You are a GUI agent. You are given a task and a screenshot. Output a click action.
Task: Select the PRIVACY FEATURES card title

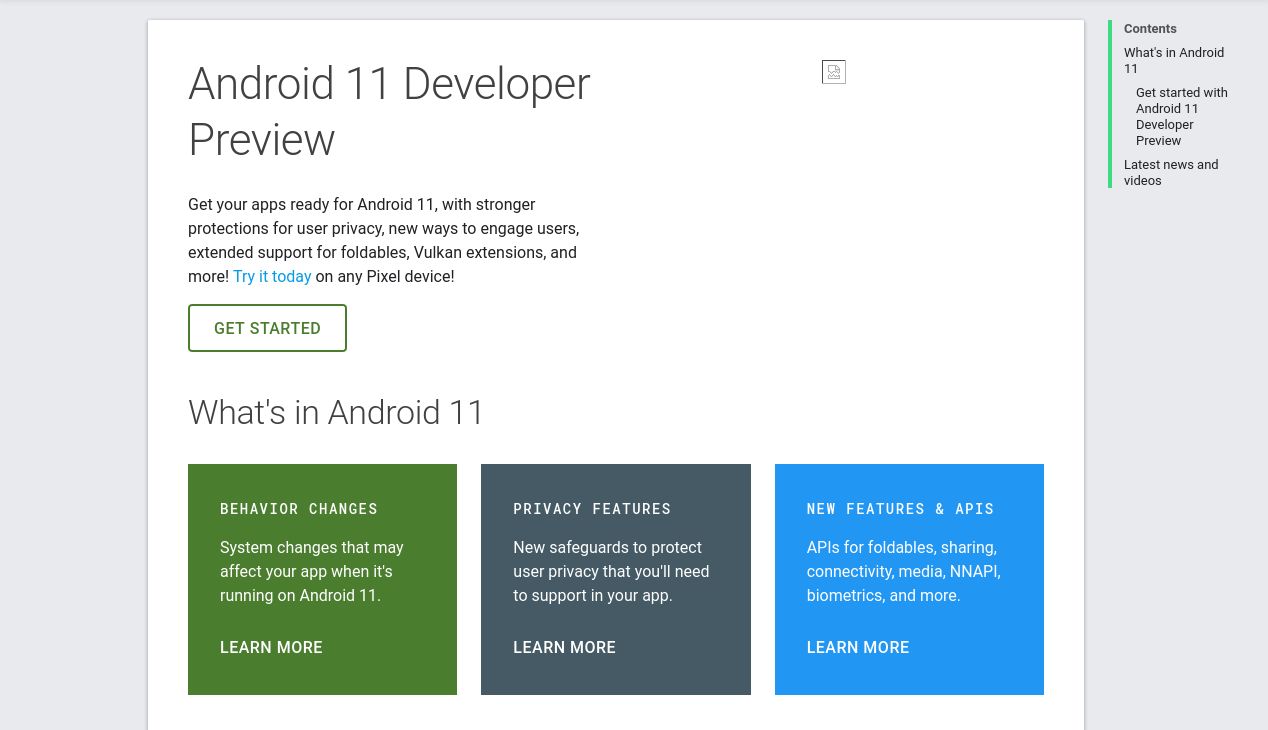pos(592,509)
